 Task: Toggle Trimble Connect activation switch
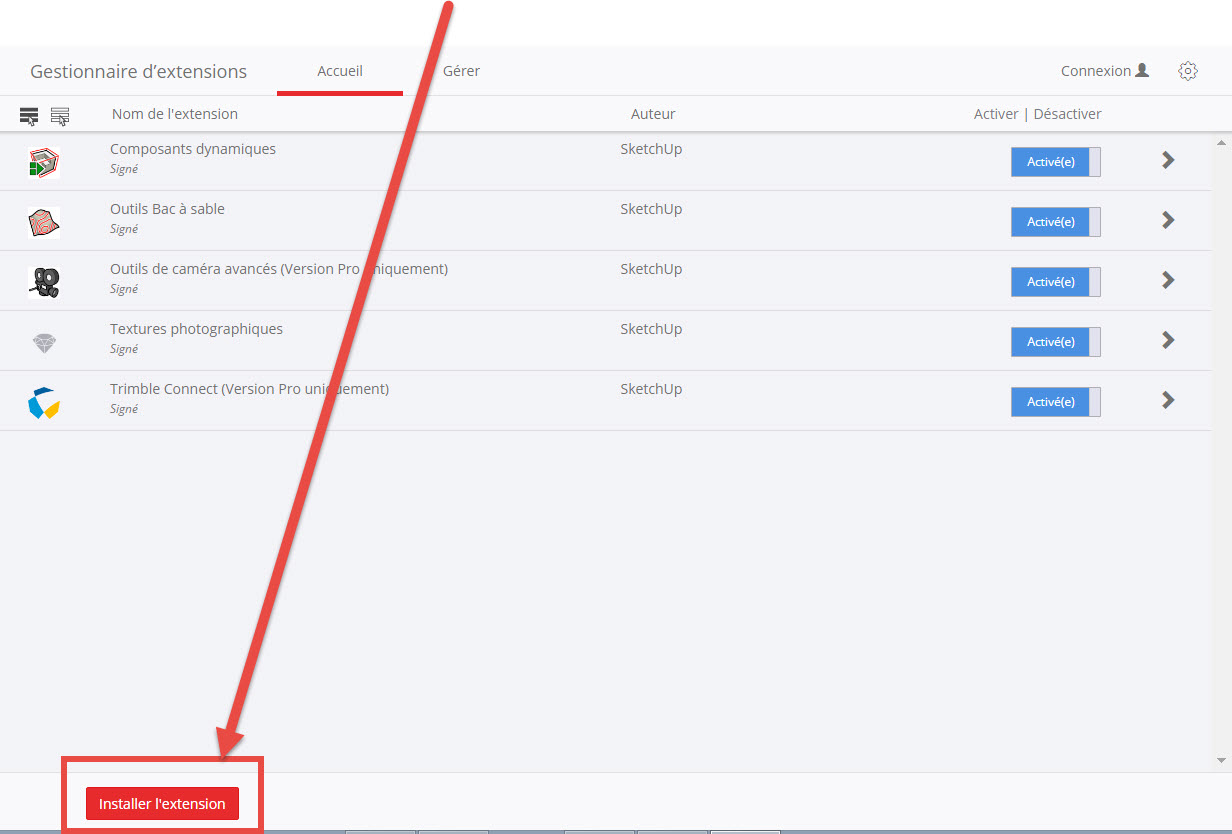coord(1055,402)
